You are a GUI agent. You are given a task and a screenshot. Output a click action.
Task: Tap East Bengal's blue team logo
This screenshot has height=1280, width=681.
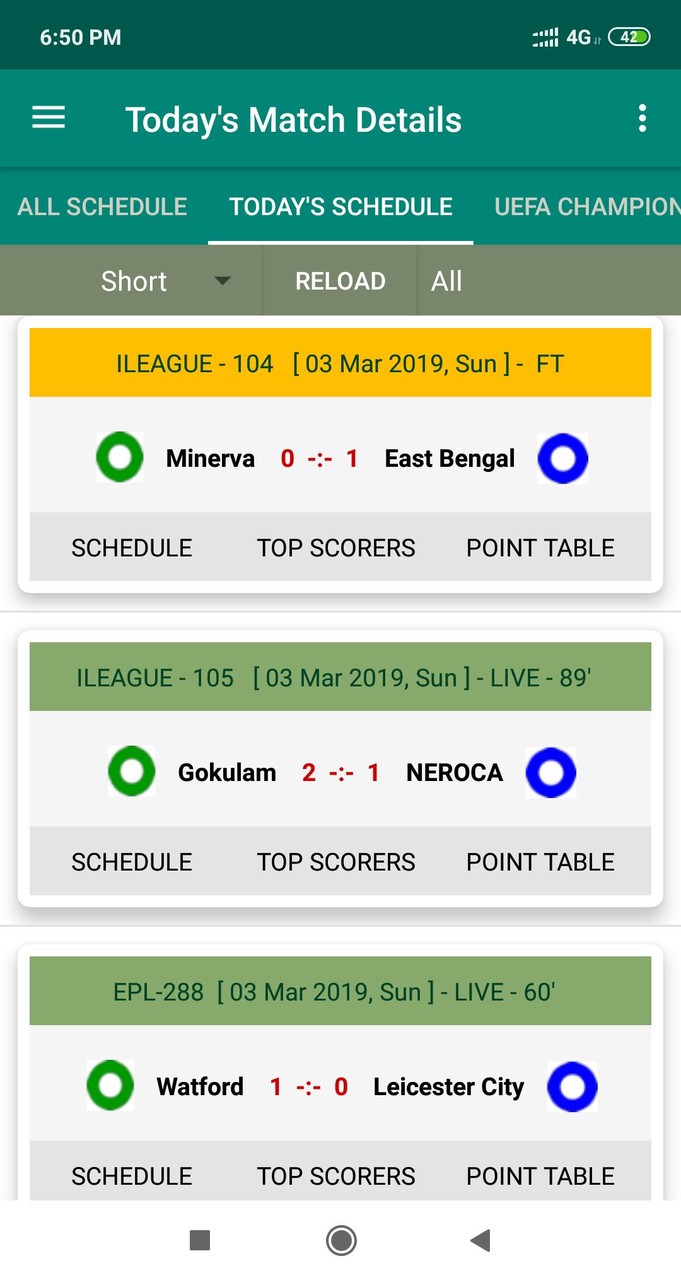(563, 458)
